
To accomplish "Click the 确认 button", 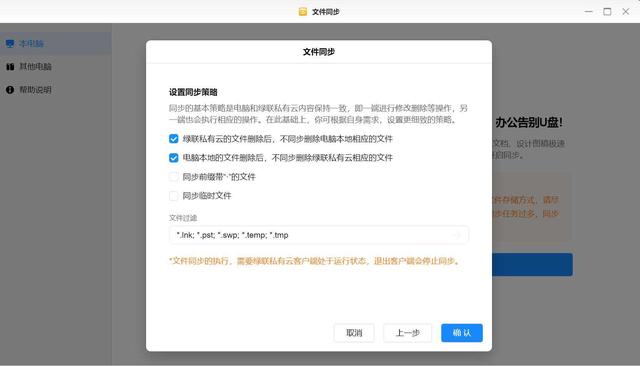I will [x=462, y=333].
